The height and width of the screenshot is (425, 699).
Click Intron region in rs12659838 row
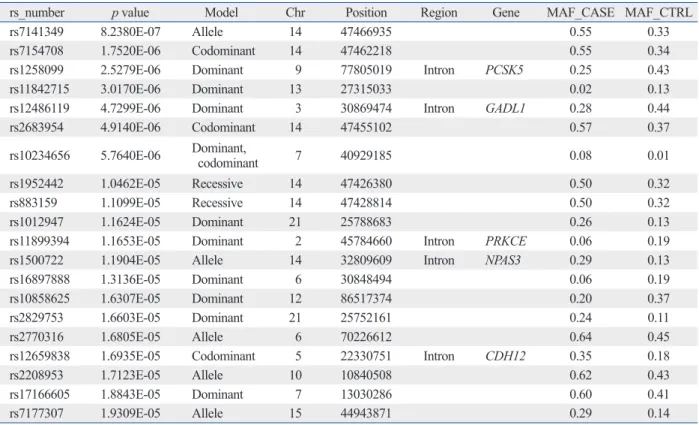(439, 356)
